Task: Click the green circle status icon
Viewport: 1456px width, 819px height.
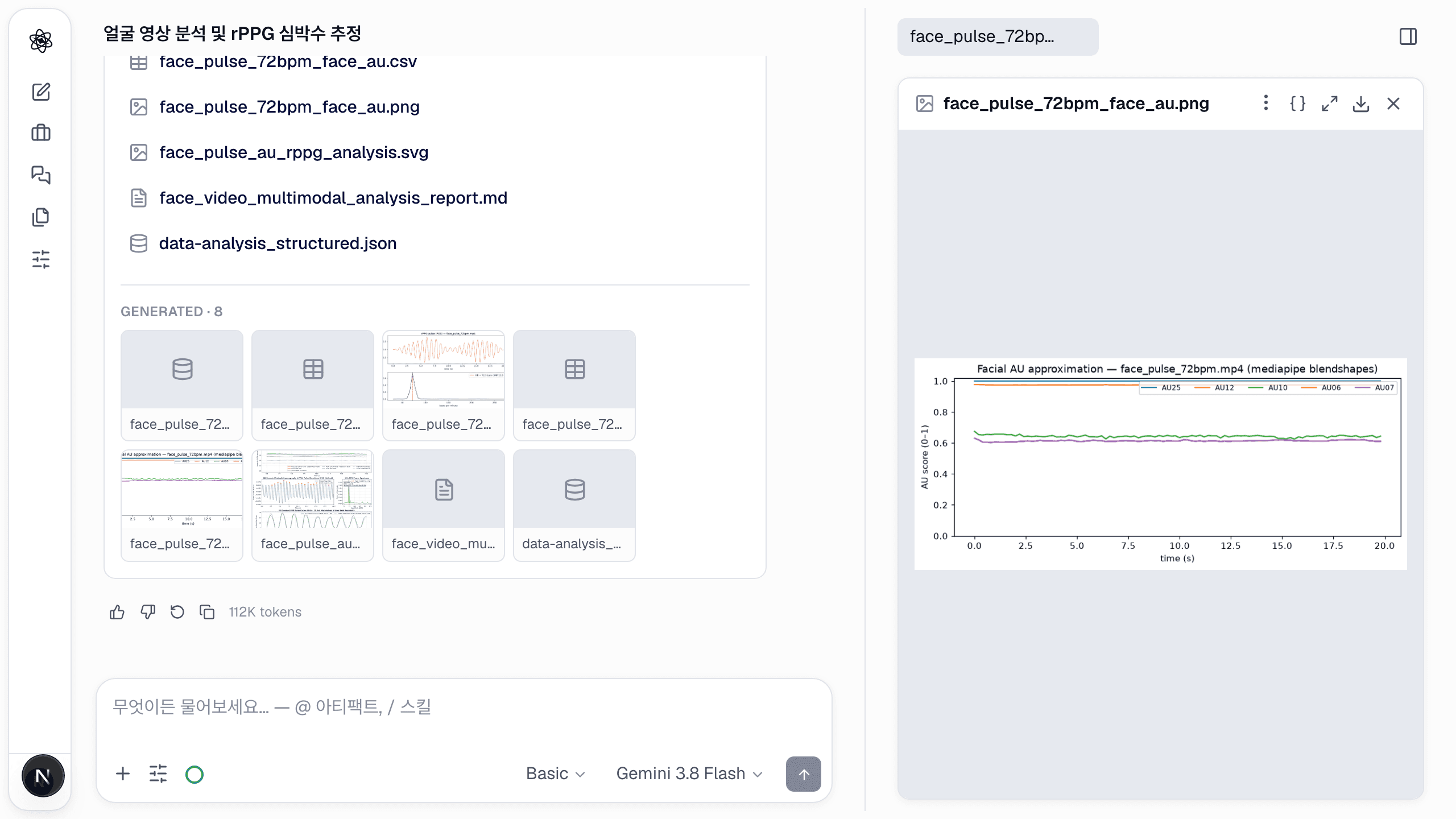Action: [x=195, y=774]
